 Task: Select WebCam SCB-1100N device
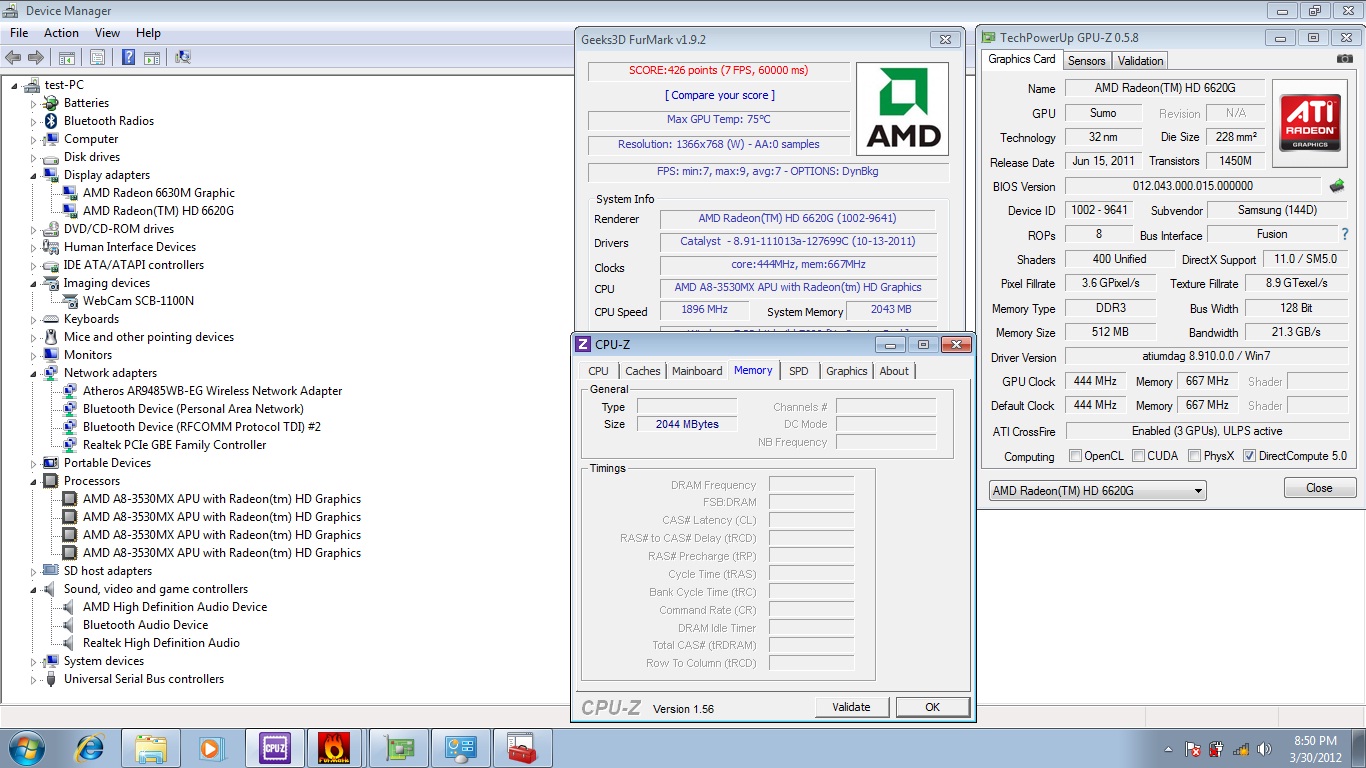click(139, 301)
